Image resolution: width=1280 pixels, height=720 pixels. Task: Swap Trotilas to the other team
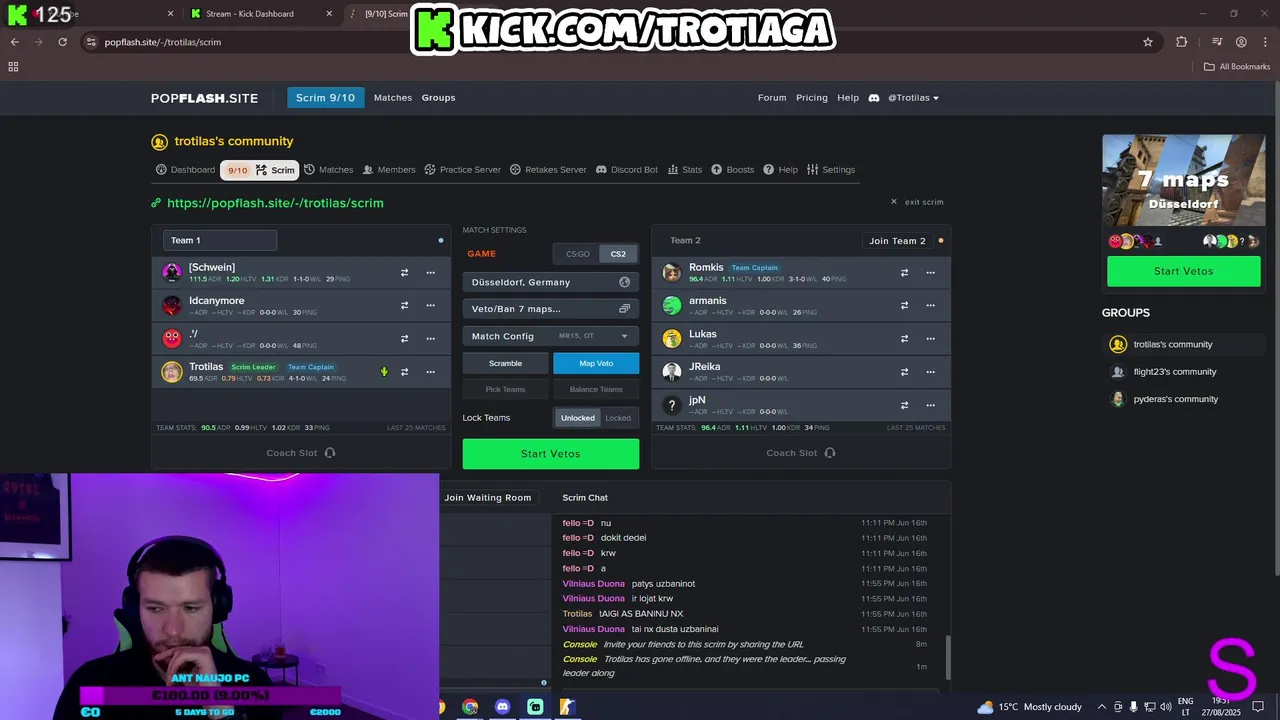[x=404, y=372]
